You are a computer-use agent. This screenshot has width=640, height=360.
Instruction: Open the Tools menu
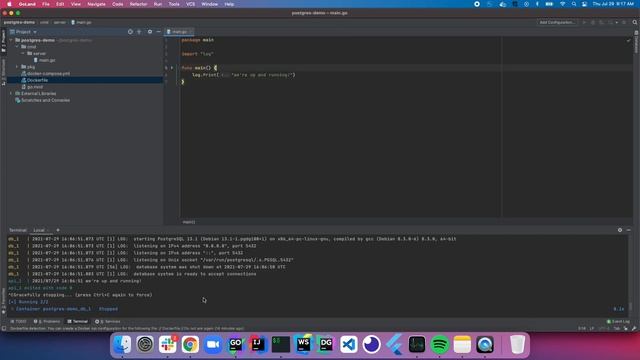(174, 4)
